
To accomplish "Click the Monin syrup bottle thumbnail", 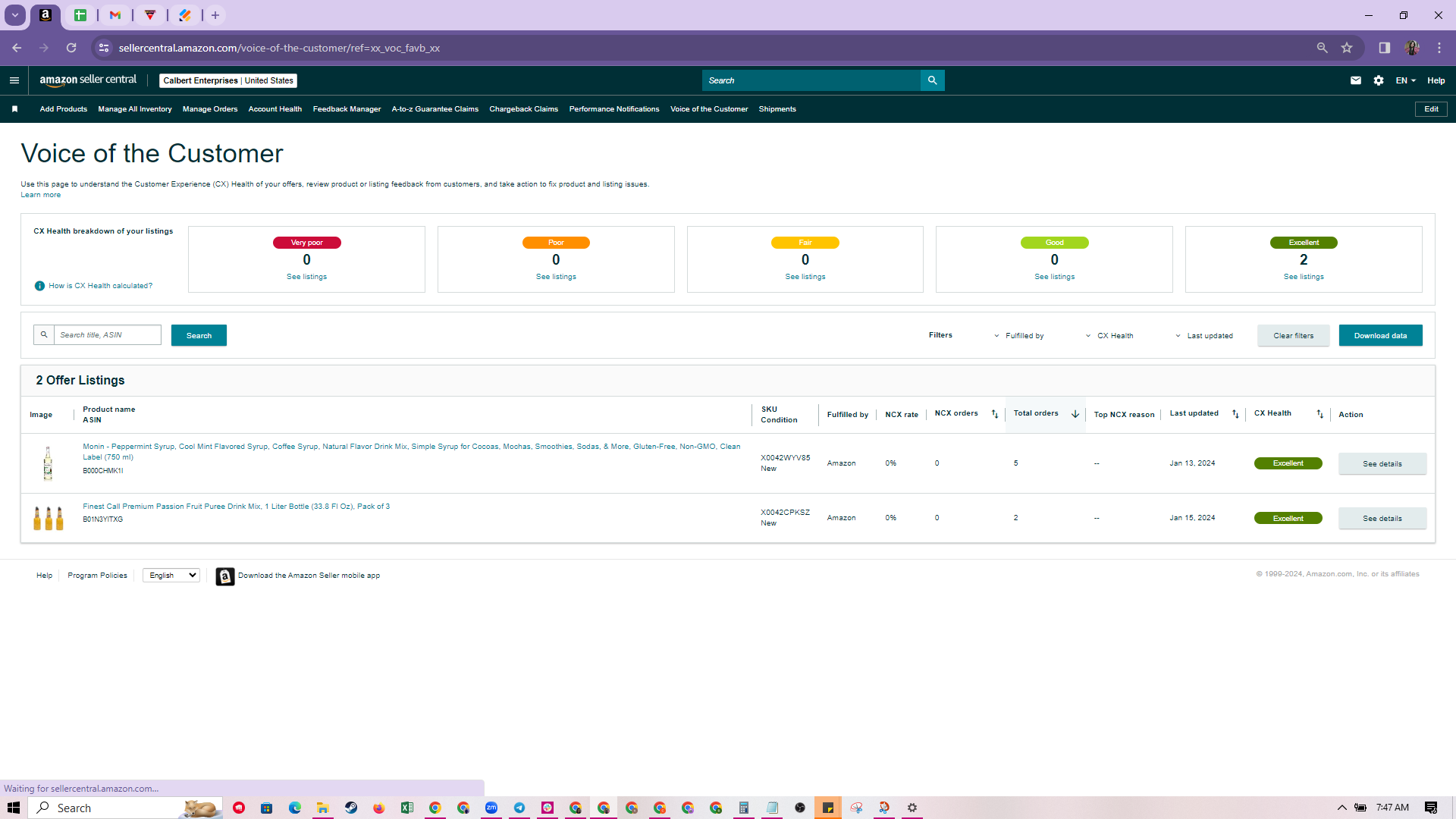I will pos(48,463).
